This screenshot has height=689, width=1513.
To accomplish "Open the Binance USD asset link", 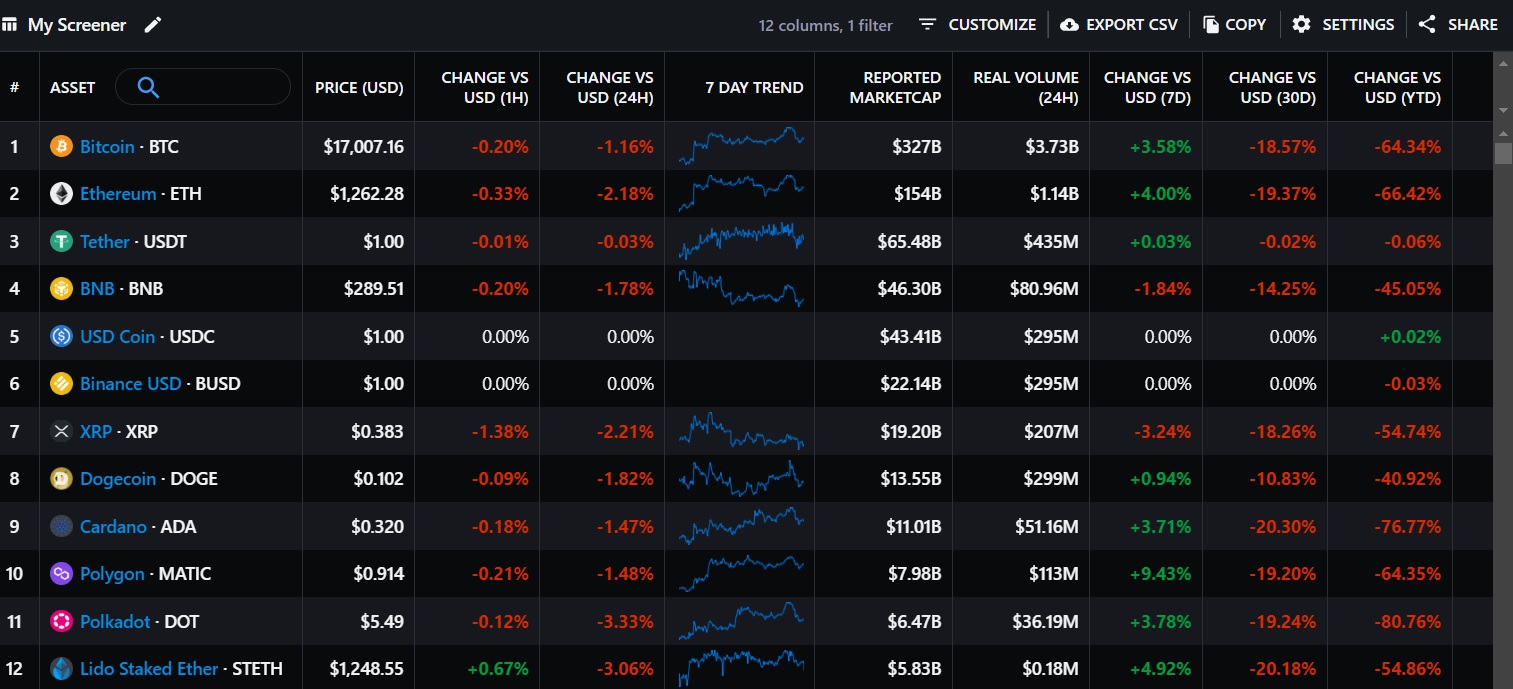I will (x=131, y=384).
